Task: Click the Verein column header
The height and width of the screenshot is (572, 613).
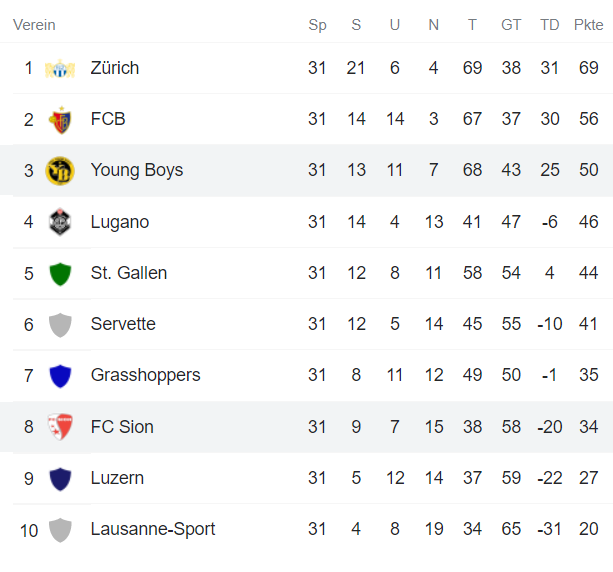Action: click(34, 25)
